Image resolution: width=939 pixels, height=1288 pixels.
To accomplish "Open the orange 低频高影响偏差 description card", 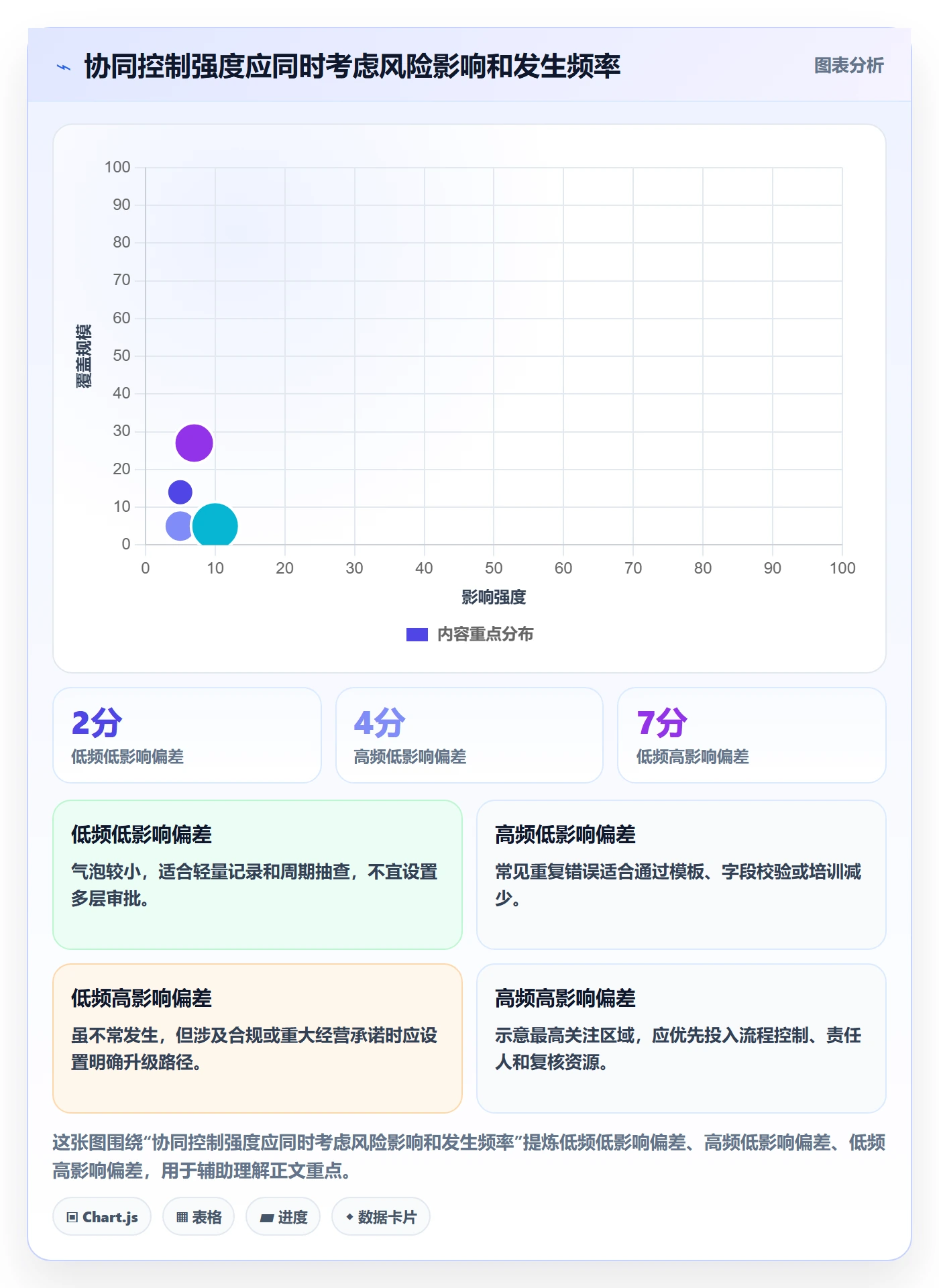I will pyautogui.click(x=258, y=1038).
